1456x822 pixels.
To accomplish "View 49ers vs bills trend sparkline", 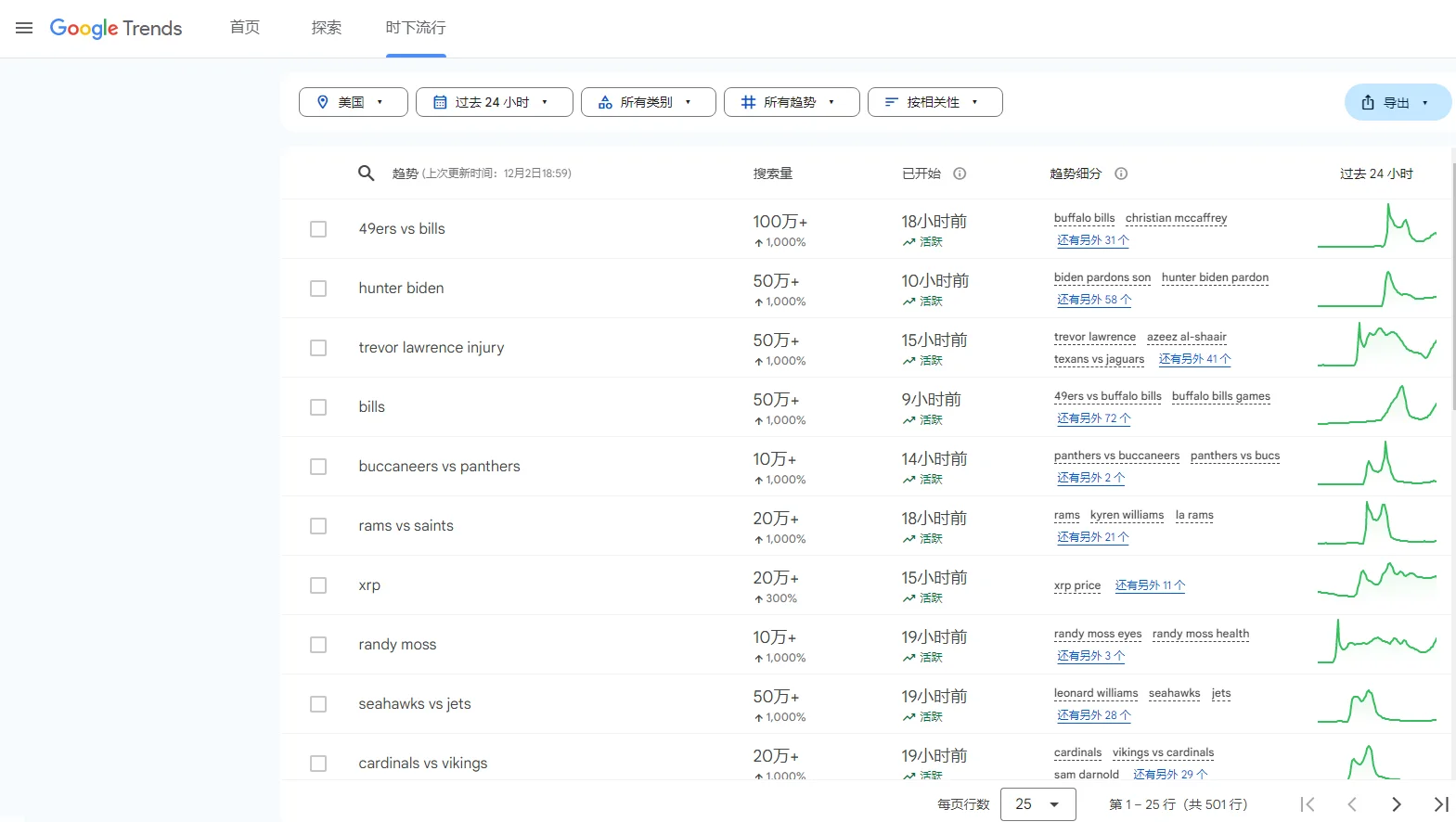I will 1377,226.
